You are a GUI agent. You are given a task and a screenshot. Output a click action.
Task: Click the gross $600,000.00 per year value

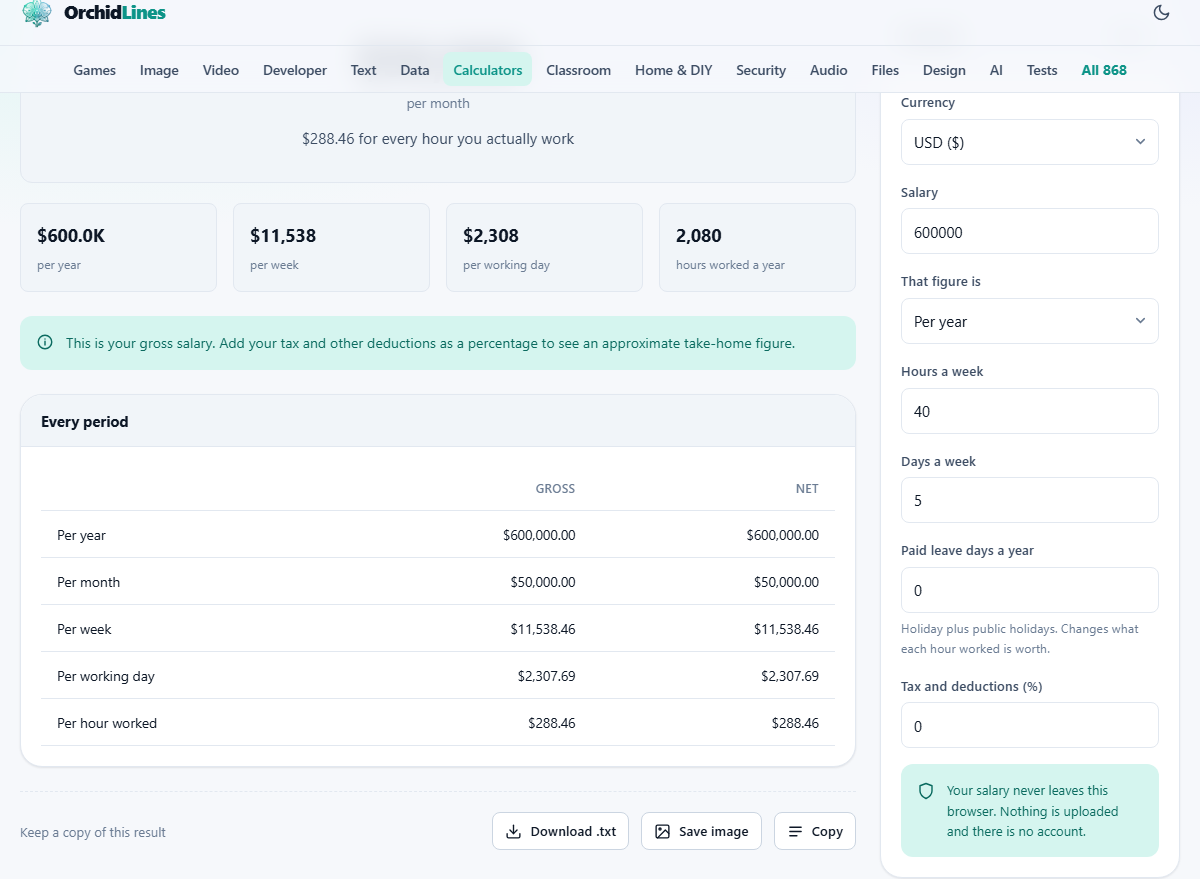click(539, 535)
